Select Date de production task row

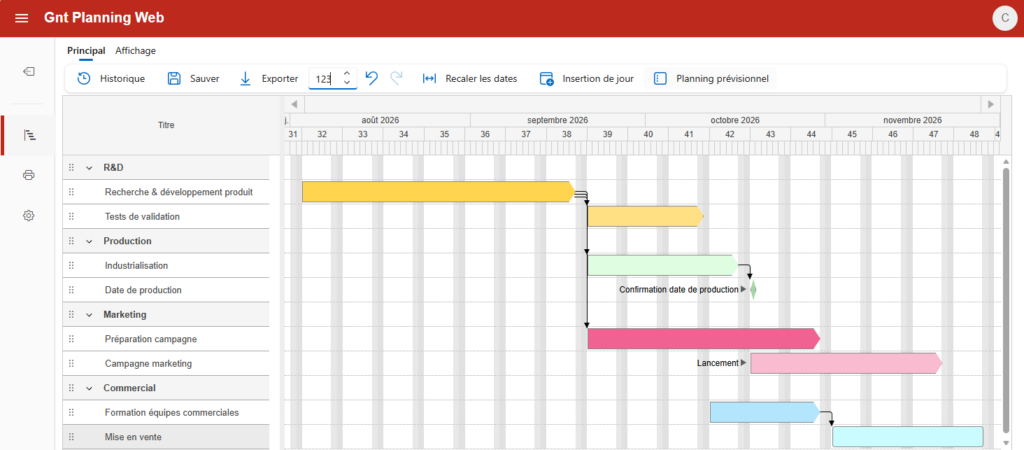pos(166,290)
